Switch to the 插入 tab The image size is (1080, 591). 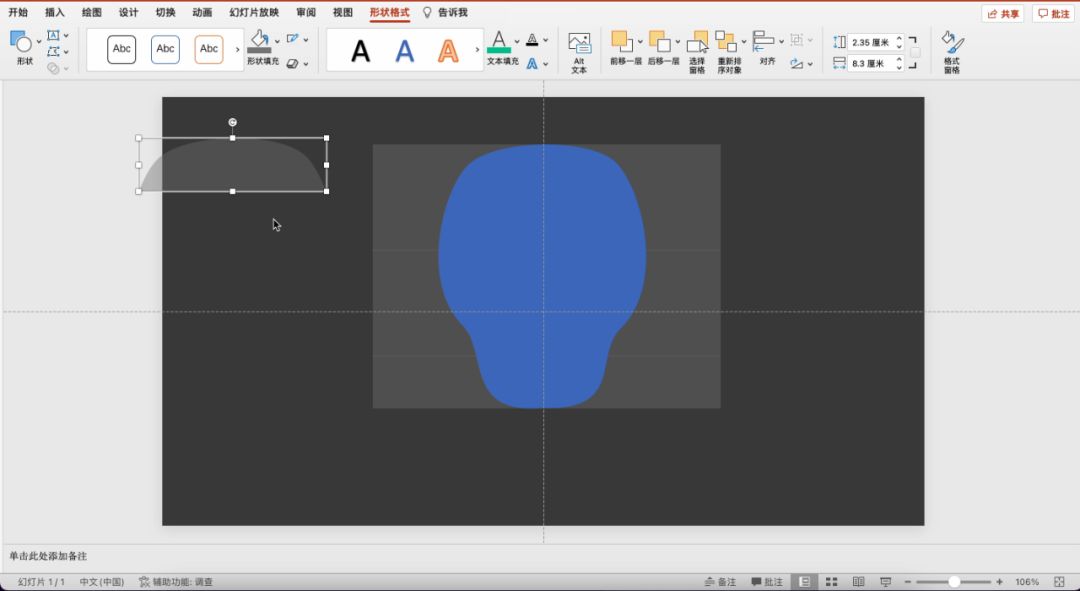54,12
